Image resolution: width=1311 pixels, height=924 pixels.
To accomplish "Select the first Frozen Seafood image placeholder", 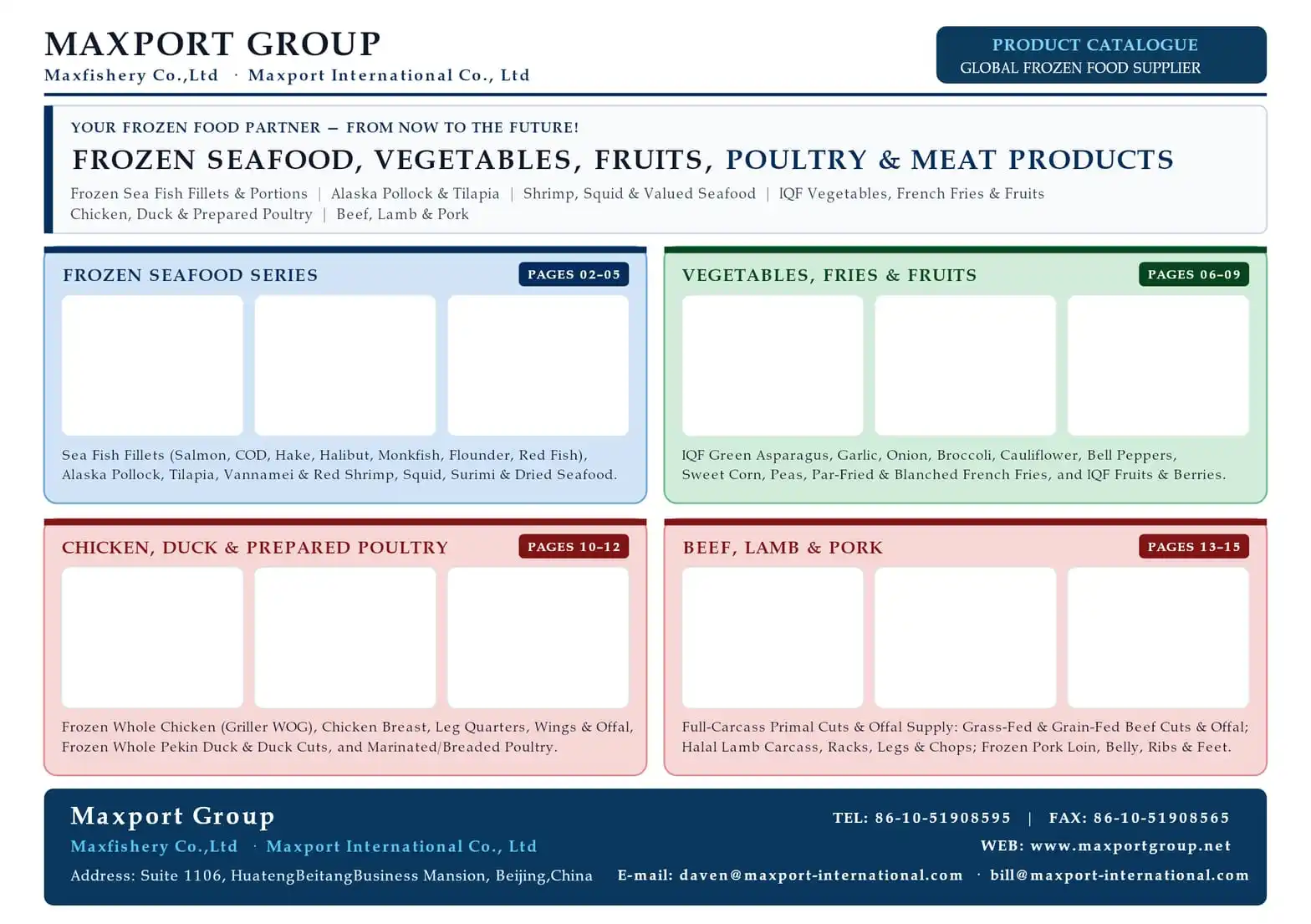I will 152,365.
